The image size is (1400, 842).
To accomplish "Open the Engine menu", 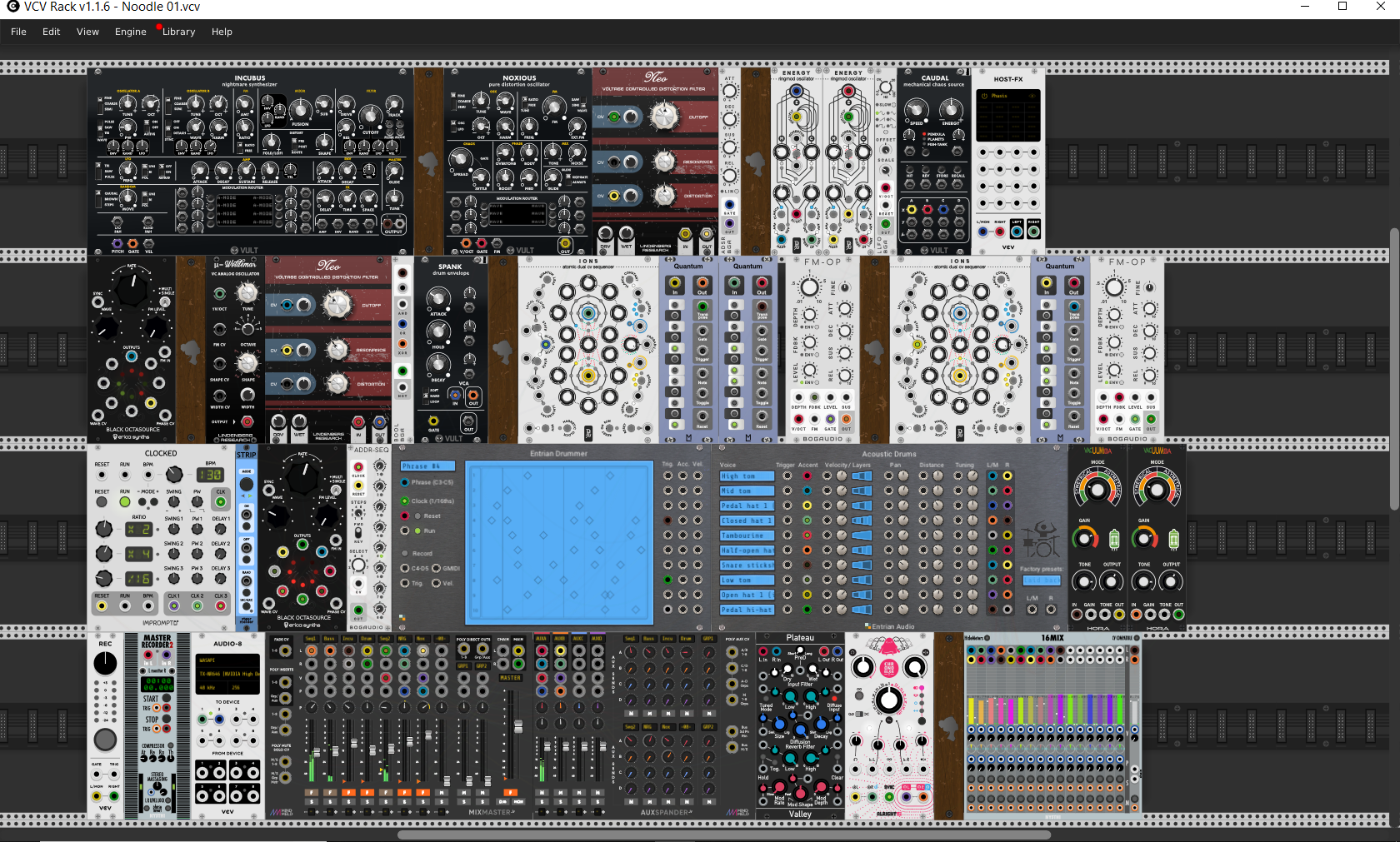I will coord(130,32).
